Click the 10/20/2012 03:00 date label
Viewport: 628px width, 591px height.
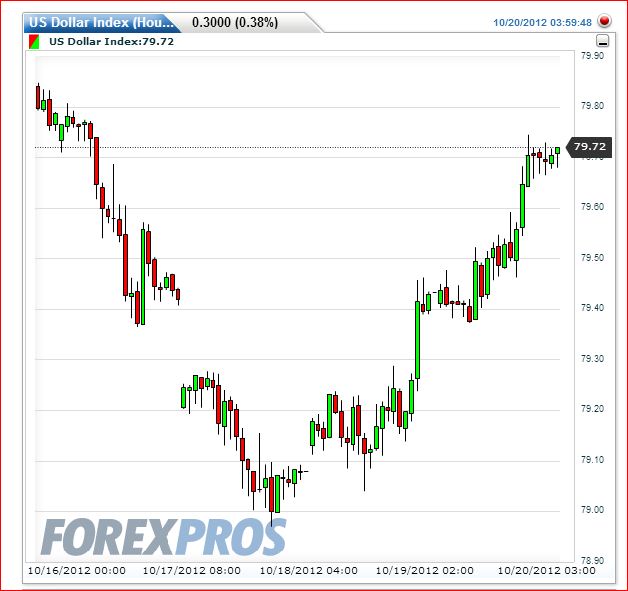546,571
